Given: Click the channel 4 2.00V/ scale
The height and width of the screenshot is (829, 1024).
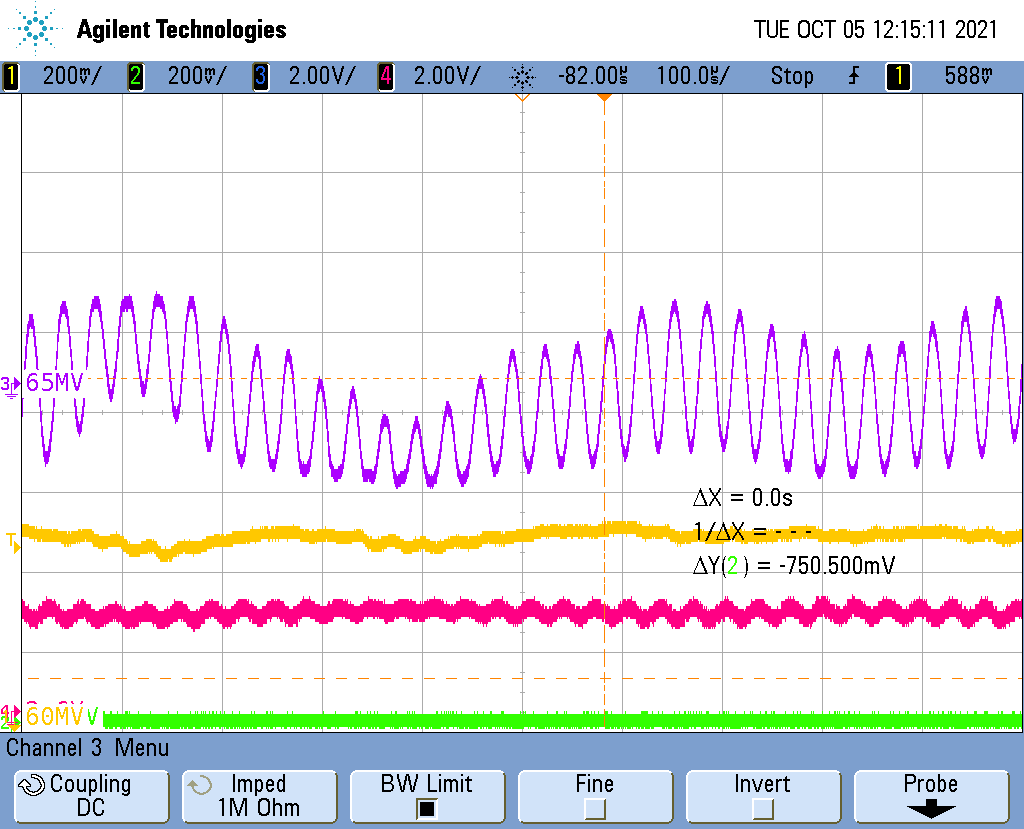Looking at the screenshot, I should click(x=447, y=76).
